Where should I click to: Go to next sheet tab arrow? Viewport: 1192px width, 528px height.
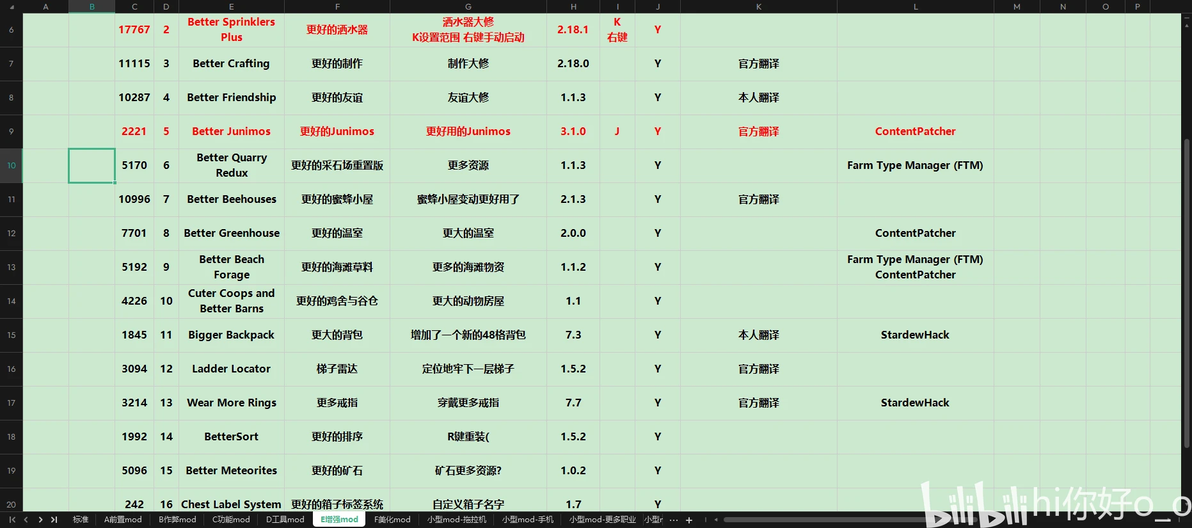point(40,520)
